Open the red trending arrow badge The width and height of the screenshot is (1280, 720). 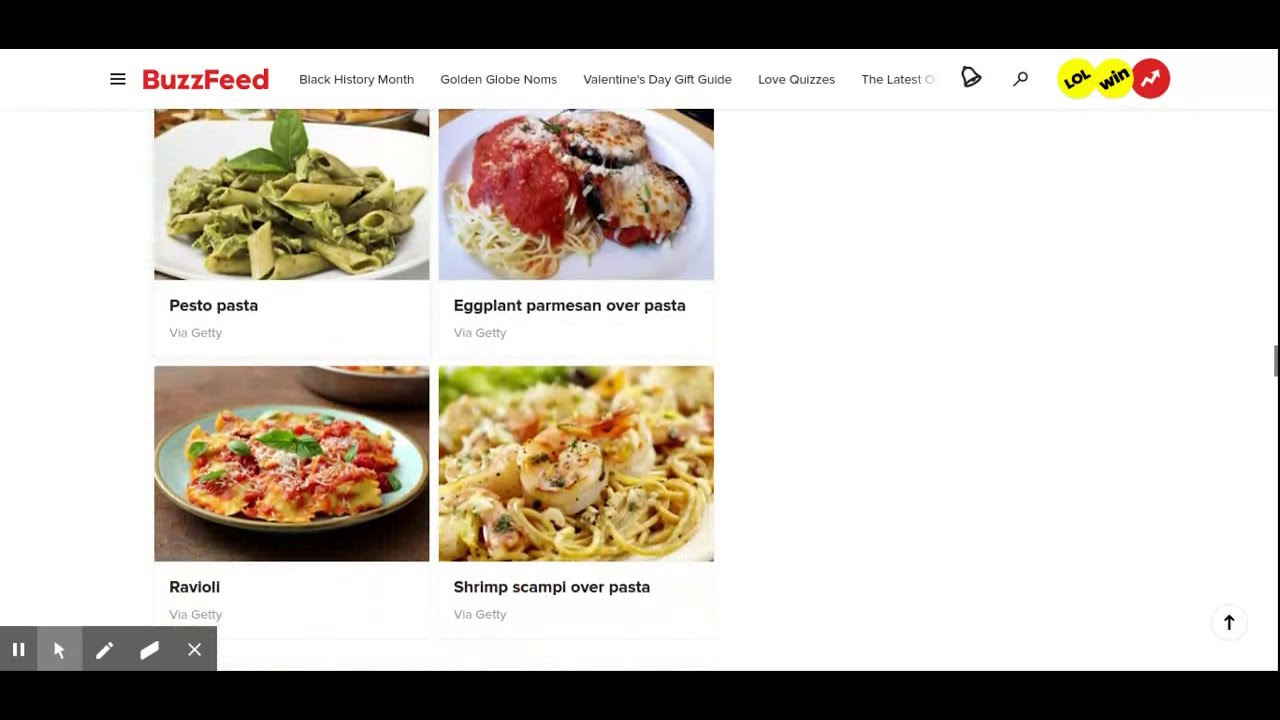[1151, 79]
